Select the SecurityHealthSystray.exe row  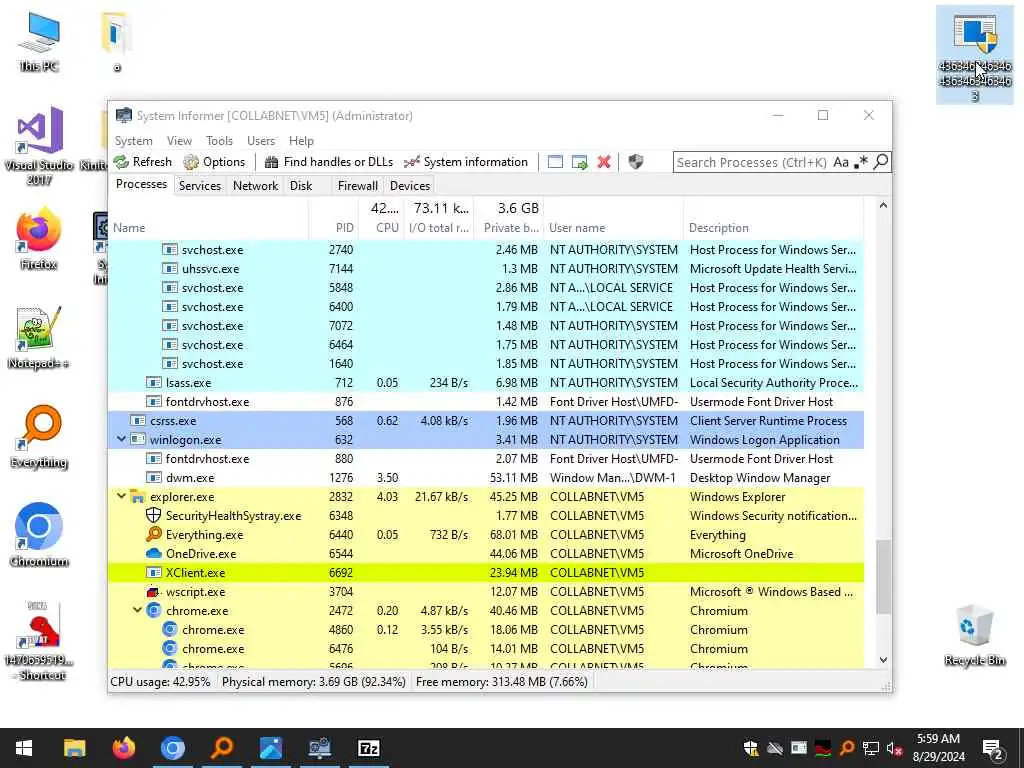pos(486,516)
